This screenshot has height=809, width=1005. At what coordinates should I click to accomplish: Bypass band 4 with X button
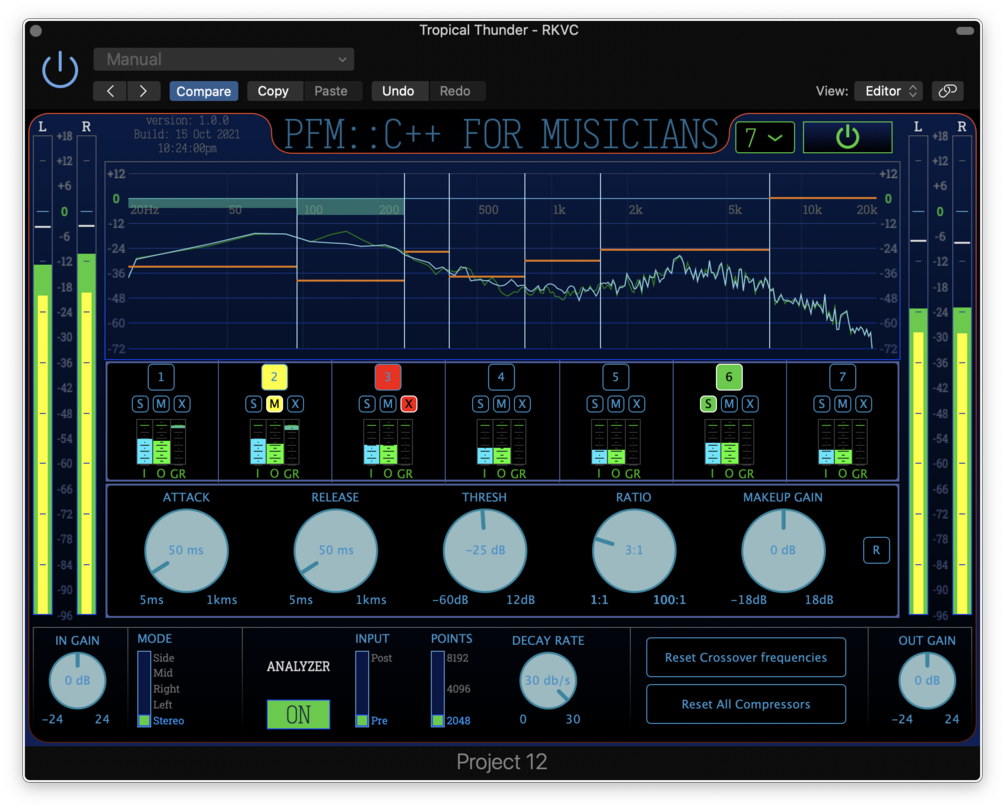pyautogui.click(x=522, y=404)
